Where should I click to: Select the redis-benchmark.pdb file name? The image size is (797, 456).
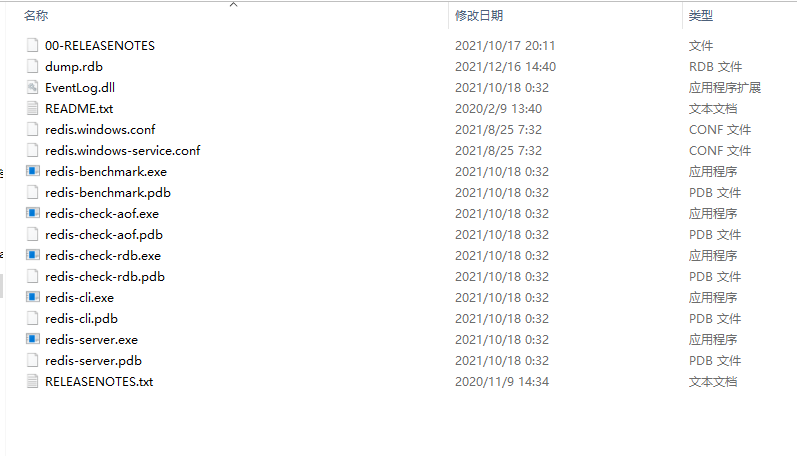(108, 193)
